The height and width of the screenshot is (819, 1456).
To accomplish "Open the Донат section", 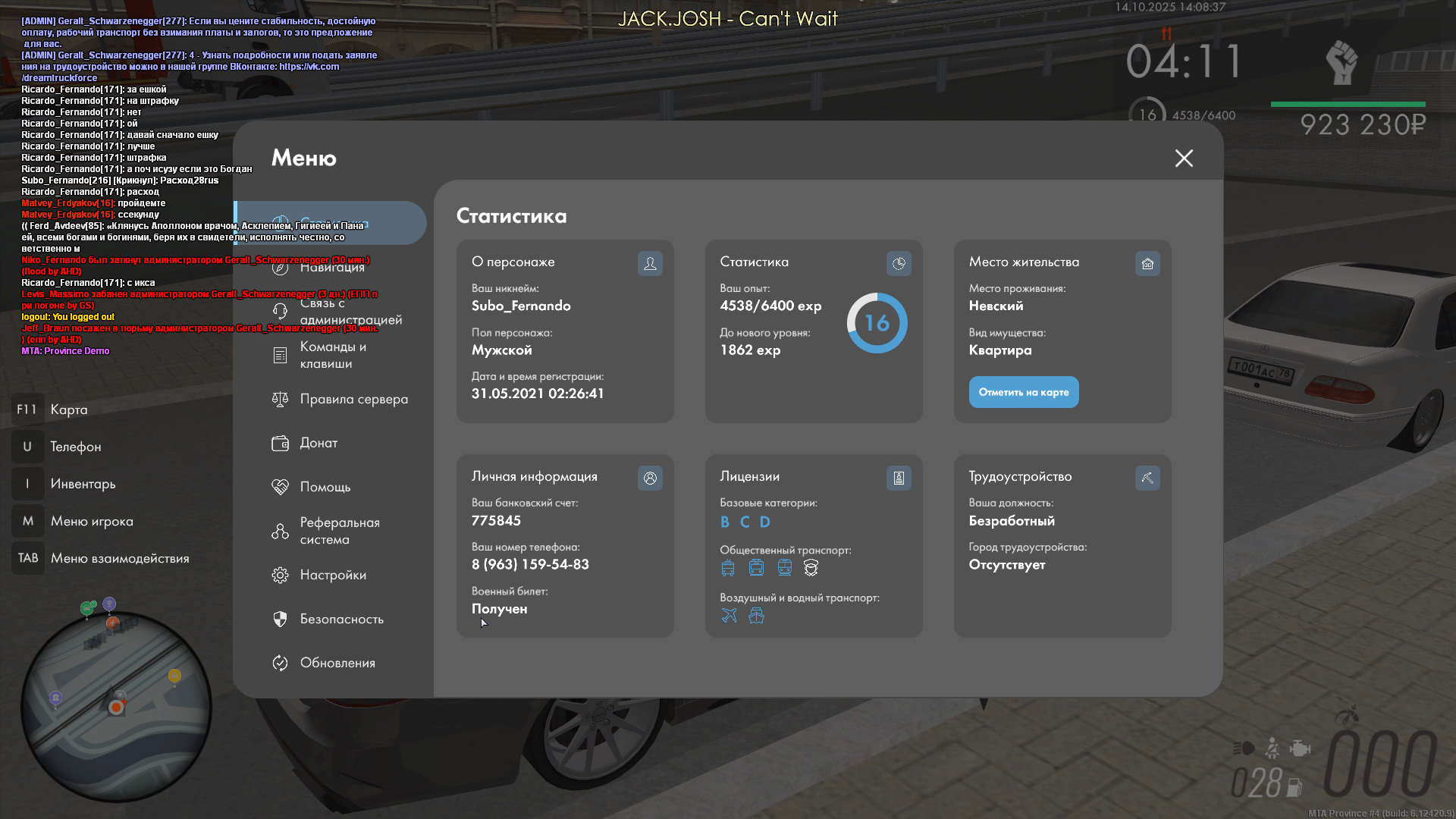I will click(x=318, y=443).
